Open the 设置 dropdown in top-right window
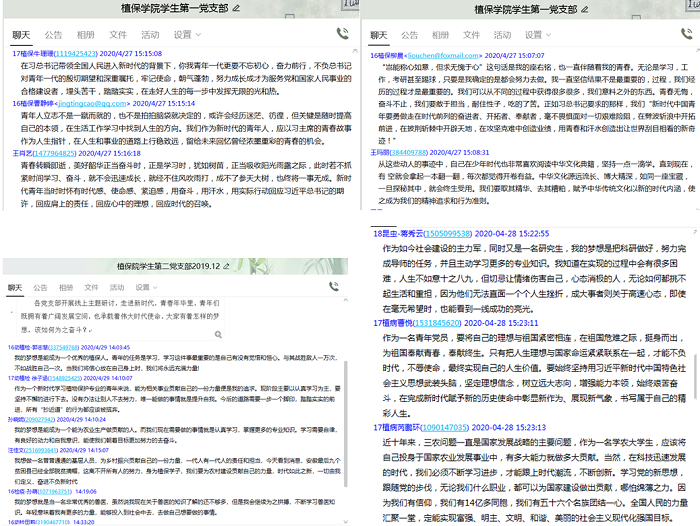This screenshot has height=526, width=700. (x=535, y=34)
